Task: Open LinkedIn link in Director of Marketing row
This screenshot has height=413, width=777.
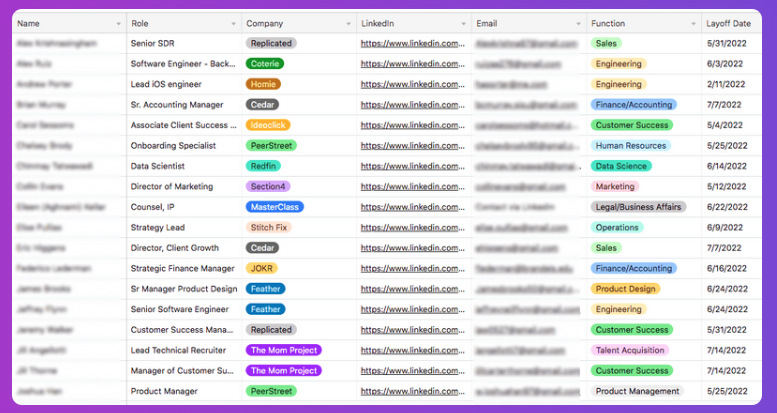Action: coord(413,186)
